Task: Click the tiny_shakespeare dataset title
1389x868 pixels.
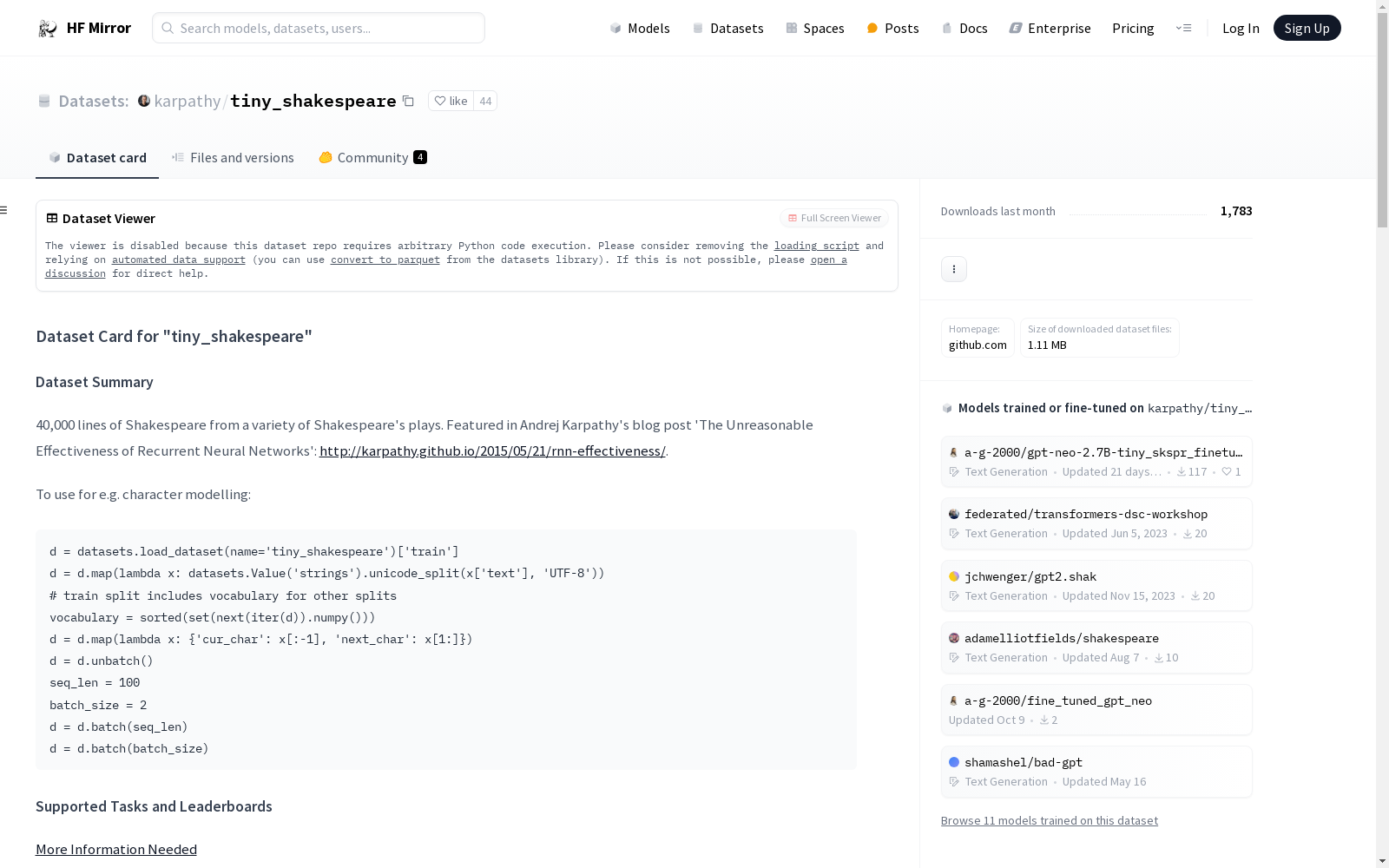Action: click(x=313, y=101)
